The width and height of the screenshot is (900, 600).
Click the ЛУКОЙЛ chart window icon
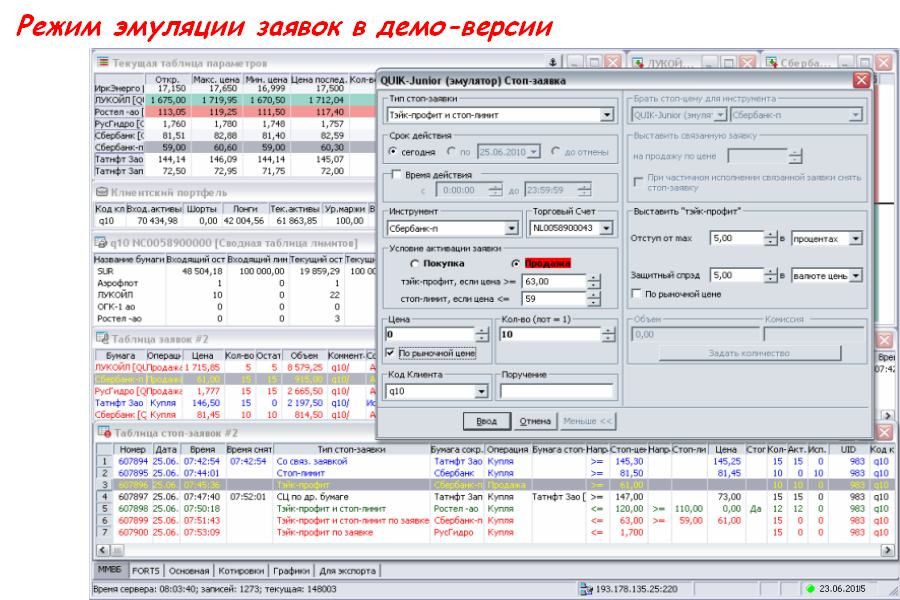638,63
